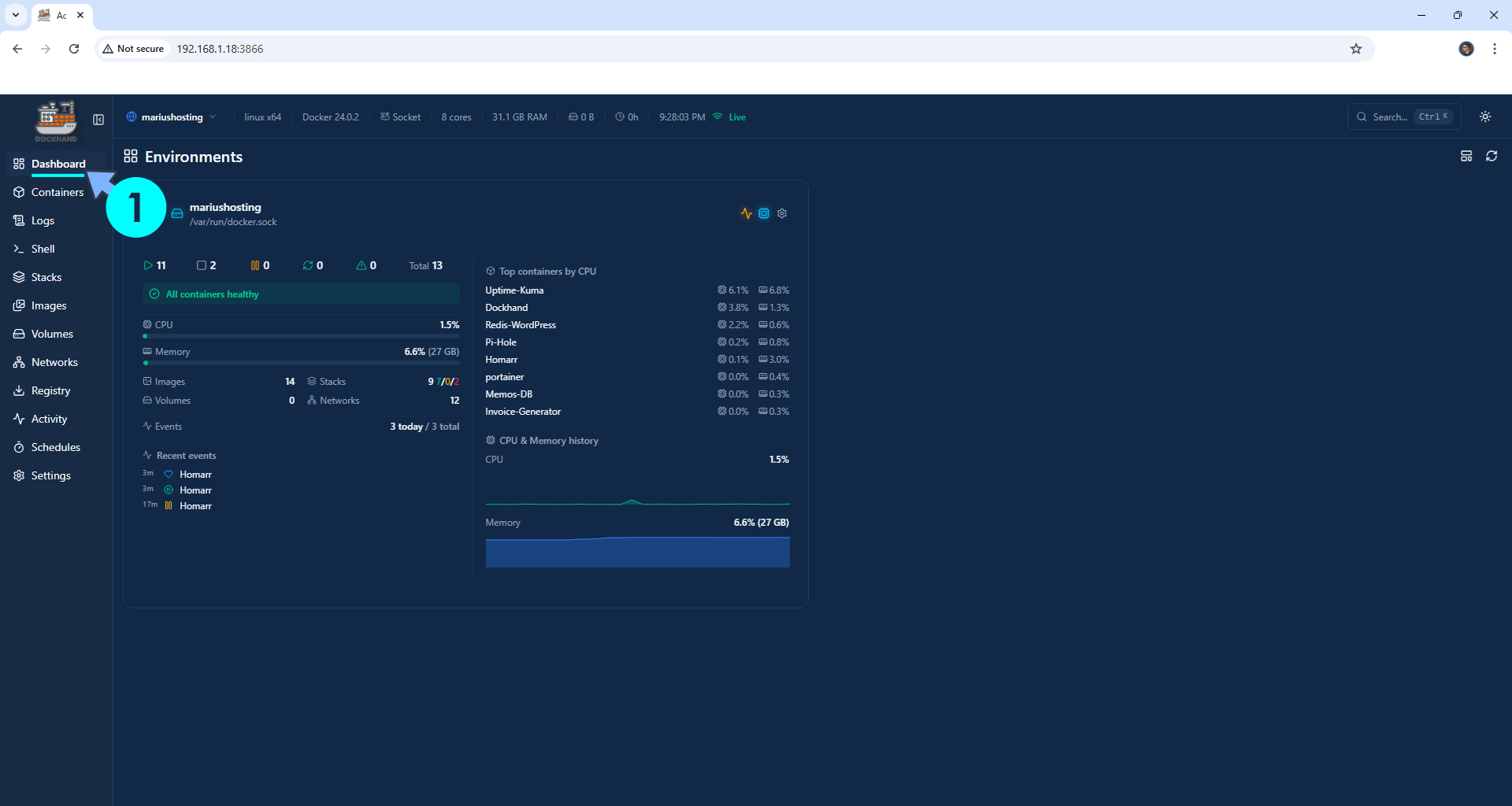Viewport: 1512px width, 806px height.
Task: Open the Networks section
Action: point(54,361)
